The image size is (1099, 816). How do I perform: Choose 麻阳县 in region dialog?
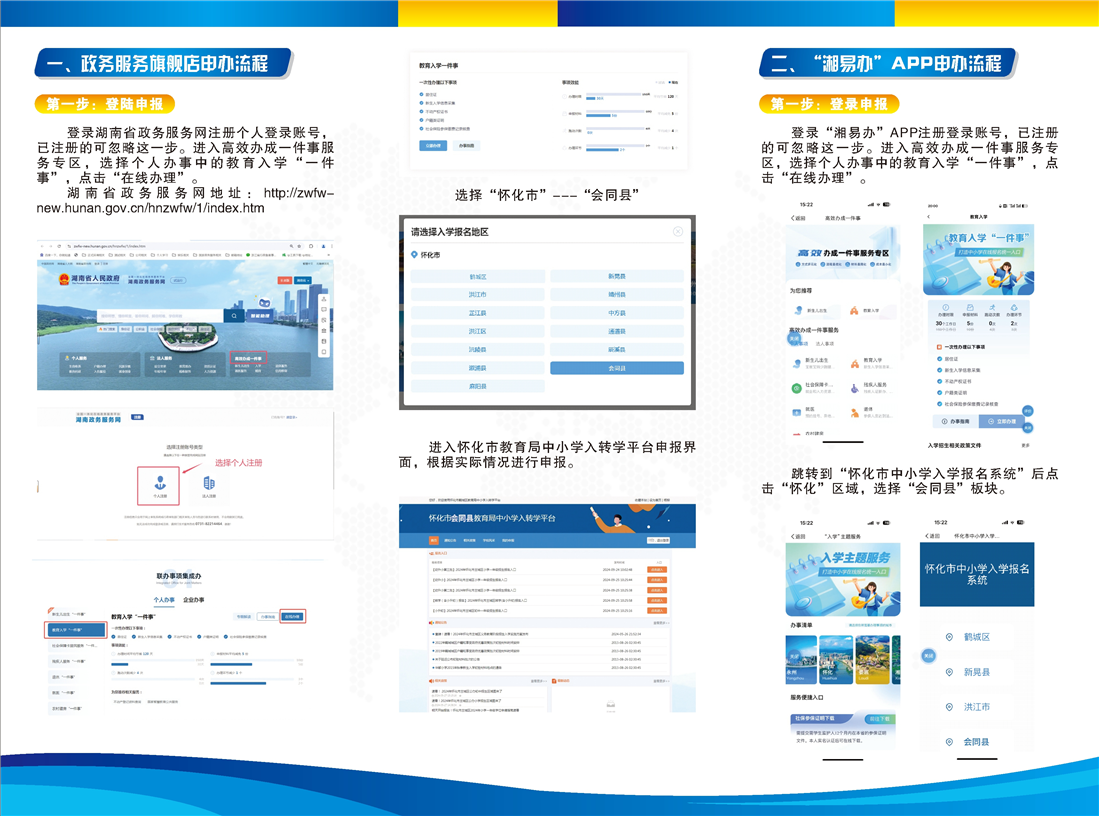tap(477, 386)
